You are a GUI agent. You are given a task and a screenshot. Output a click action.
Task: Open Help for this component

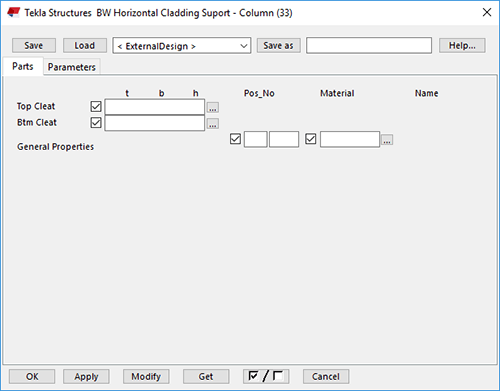pos(462,45)
